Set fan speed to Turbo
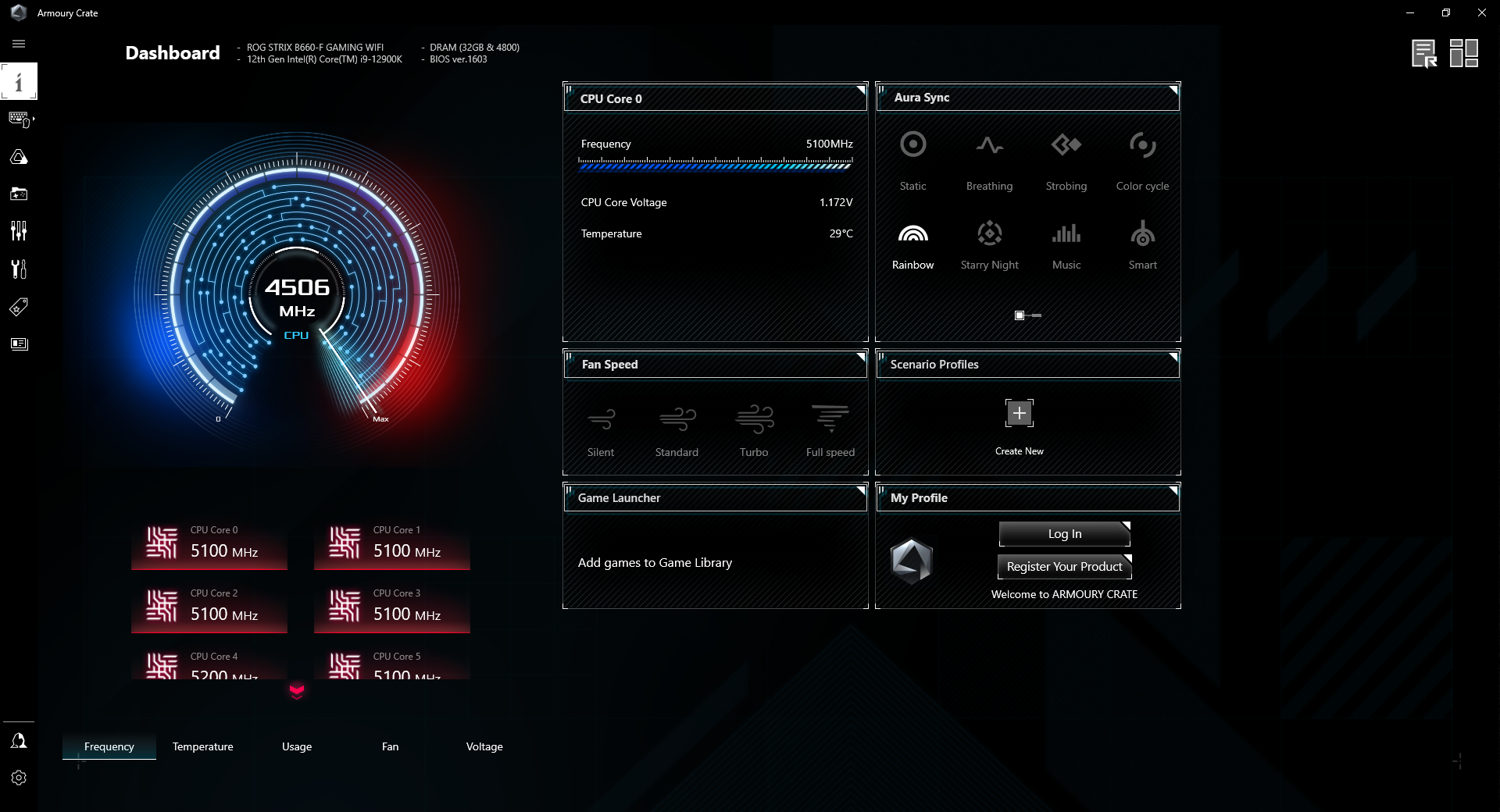 [754, 431]
